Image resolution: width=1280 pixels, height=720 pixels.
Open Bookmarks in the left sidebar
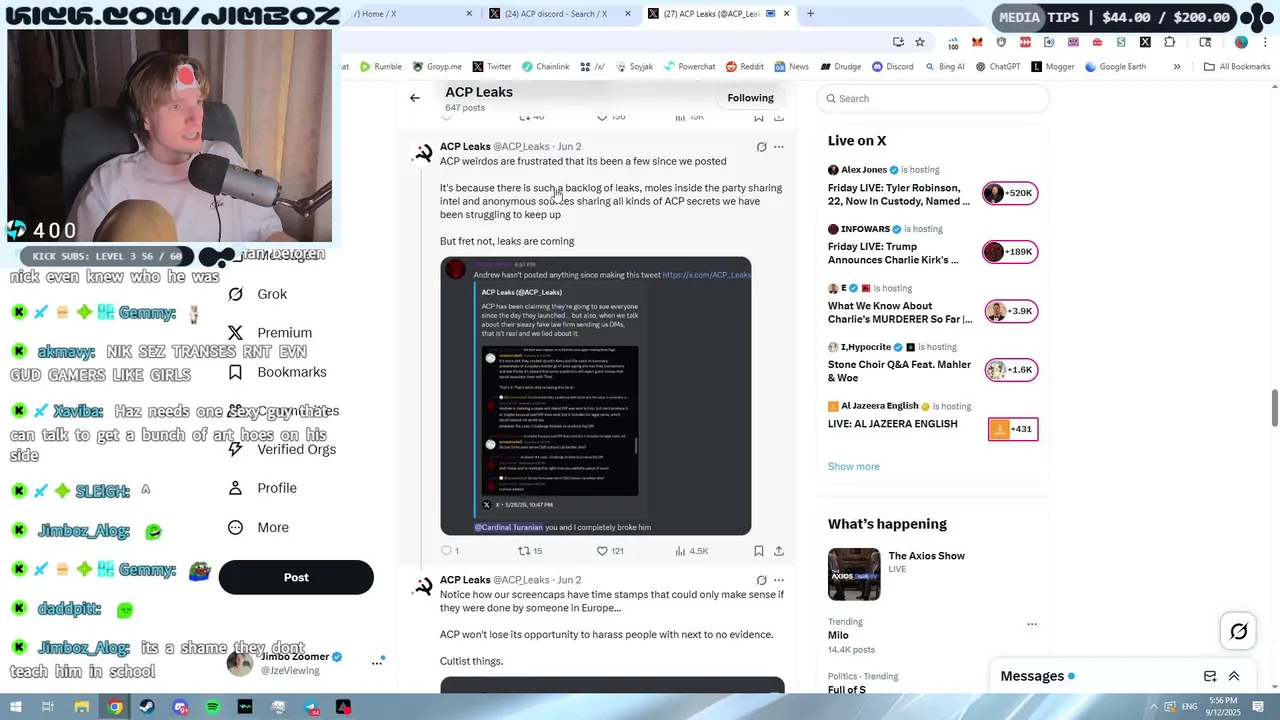277,372
